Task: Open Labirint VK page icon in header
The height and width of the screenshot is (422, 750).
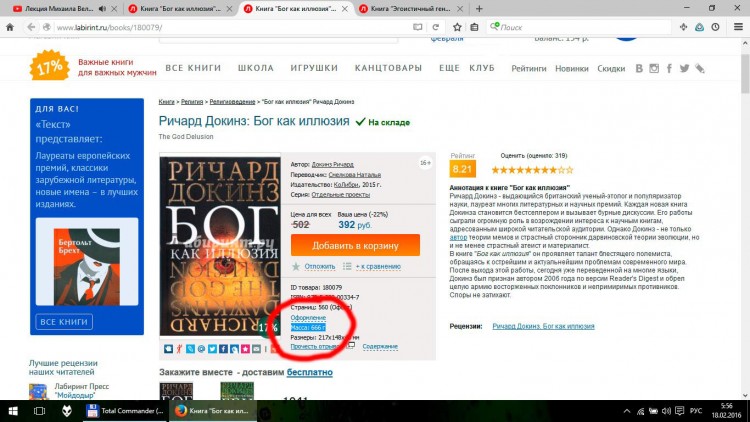Action: pos(639,68)
